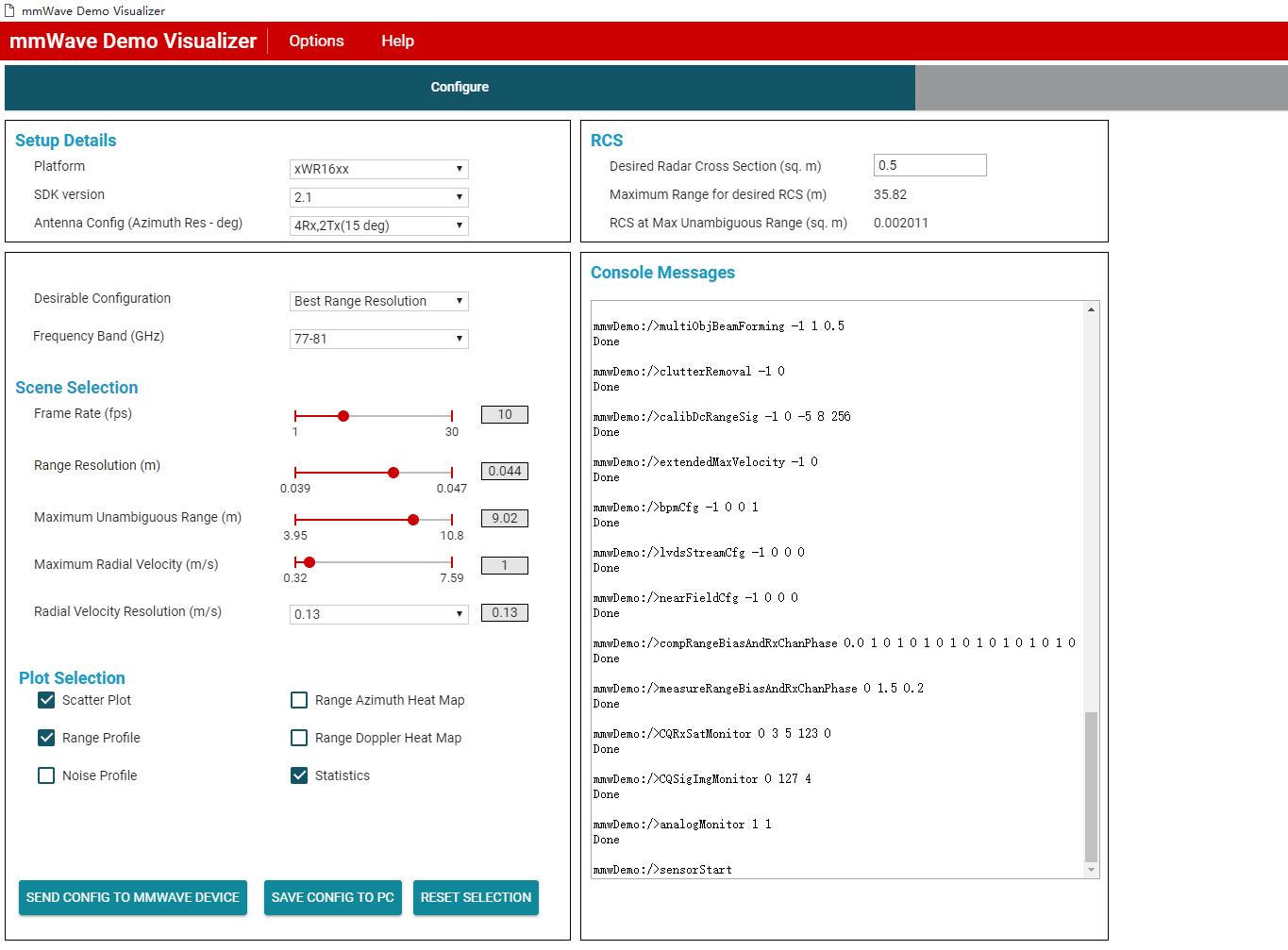Click the calibDcRangeSig console line
The width and height of the screenshot is (1288, 950).
click(722, 417)
